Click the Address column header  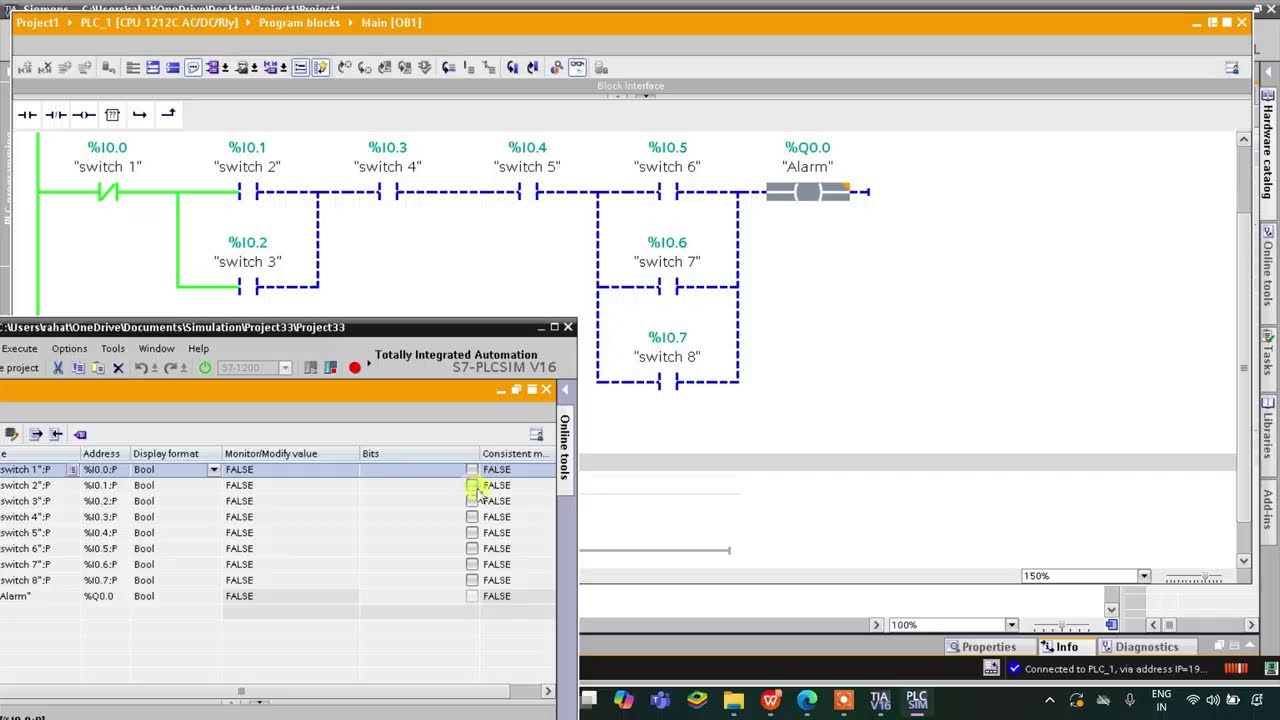click(x=105, y=454)
